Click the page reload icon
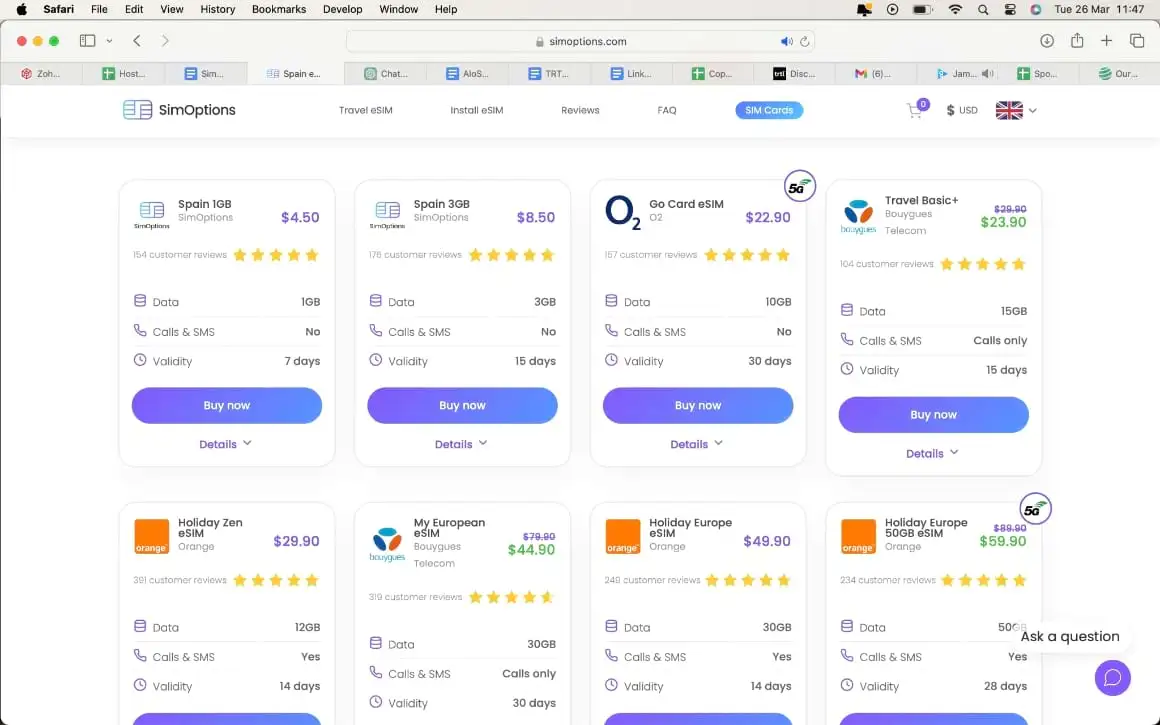Viewport: 1160px width, 725px height. [x=805, y=42]
